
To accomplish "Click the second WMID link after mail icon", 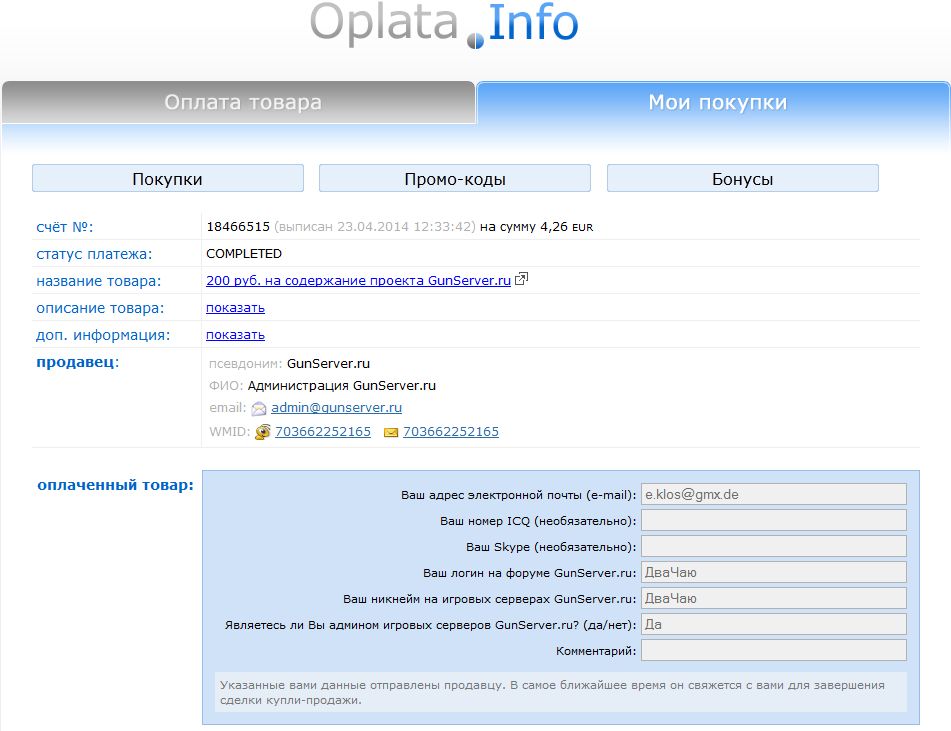I will 450,432.
